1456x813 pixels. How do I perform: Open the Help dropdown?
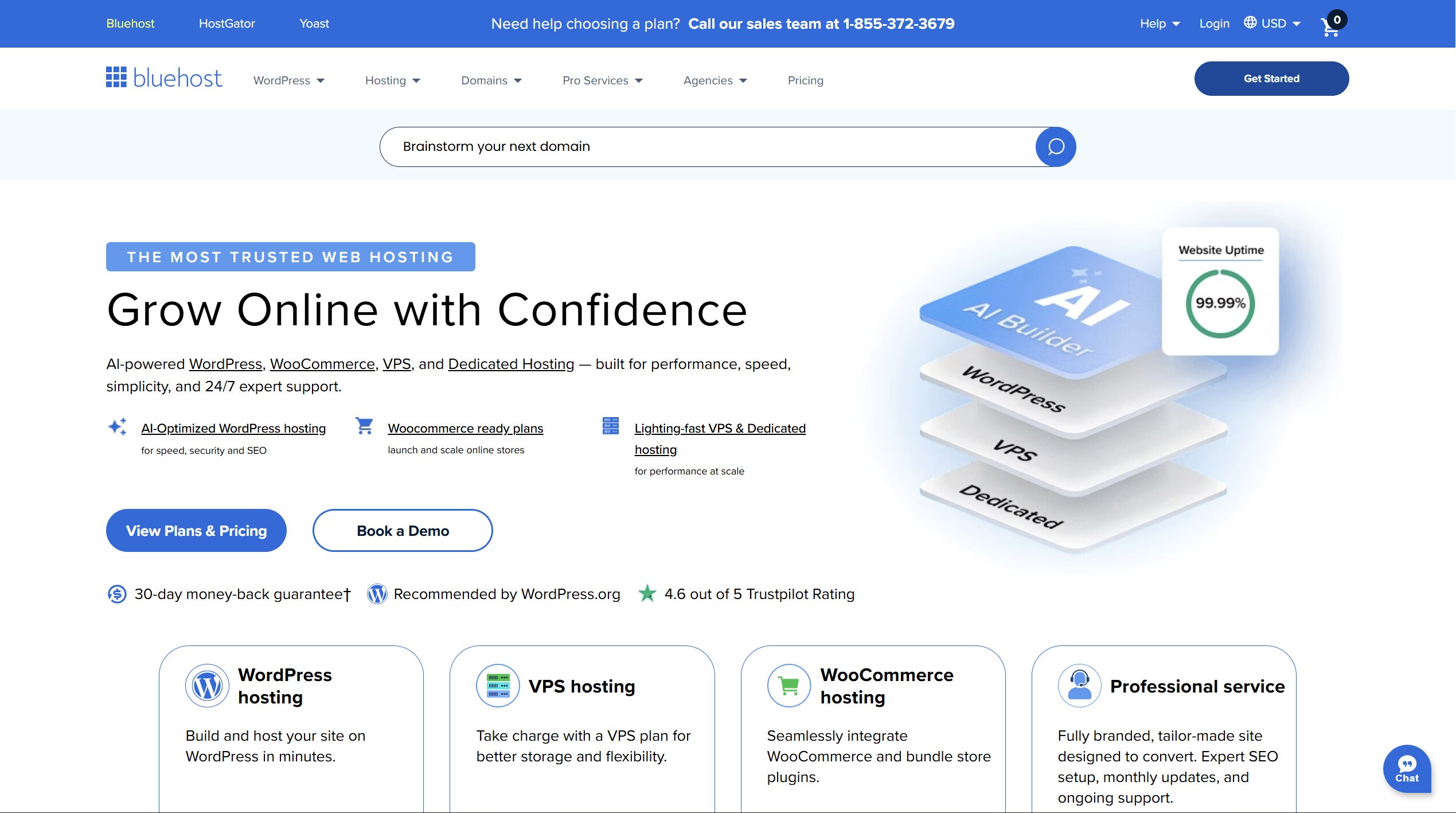coord(1159,24)
